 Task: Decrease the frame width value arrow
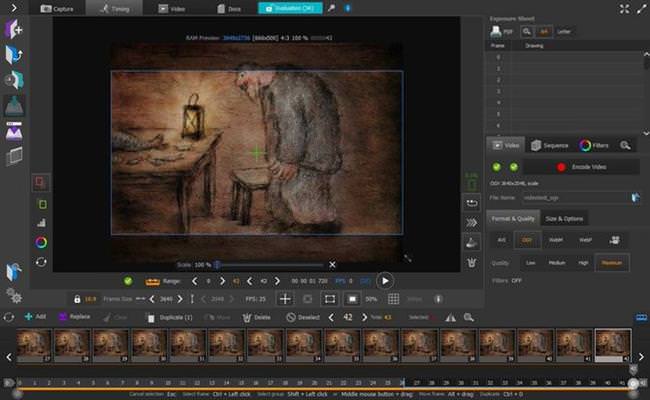(x=152, y=299)
